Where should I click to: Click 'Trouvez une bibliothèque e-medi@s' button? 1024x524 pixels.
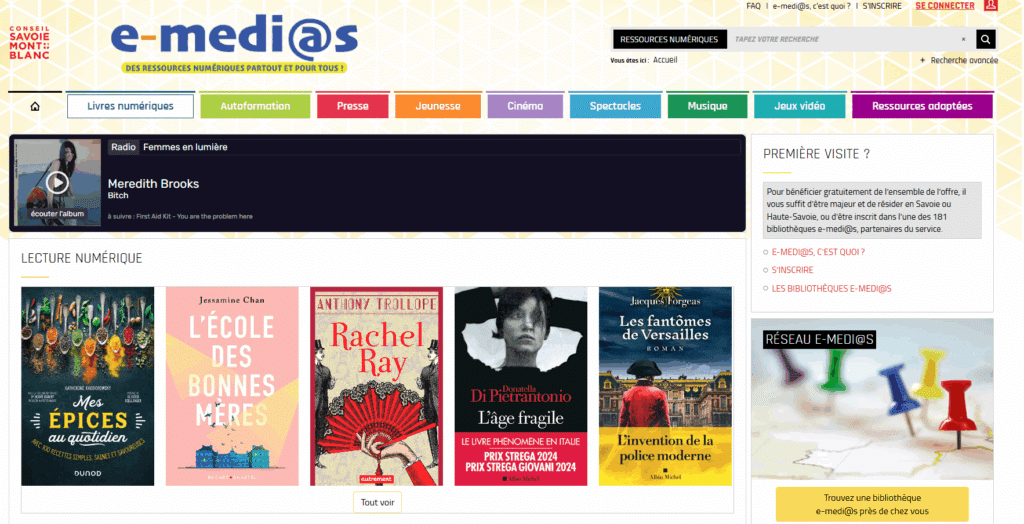(x=872, y=504)
